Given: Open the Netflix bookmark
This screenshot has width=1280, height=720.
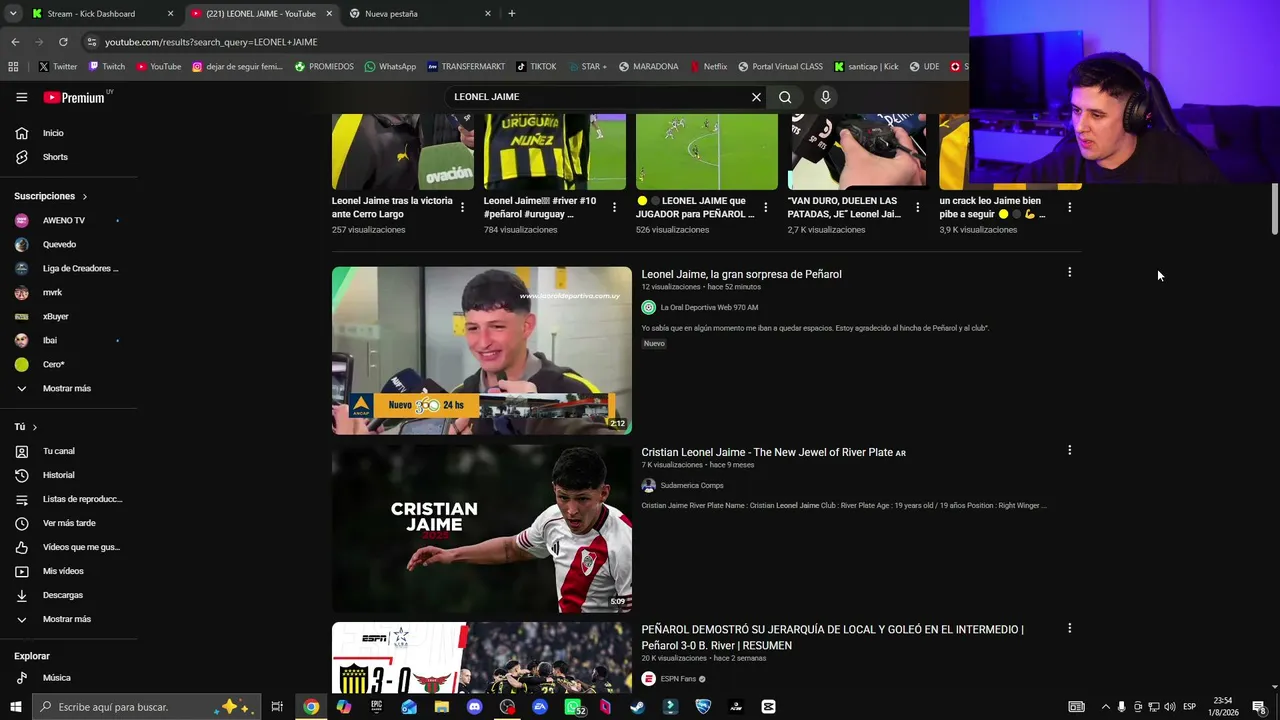Looking at the screenshot, I should click(x=708, y=67).
